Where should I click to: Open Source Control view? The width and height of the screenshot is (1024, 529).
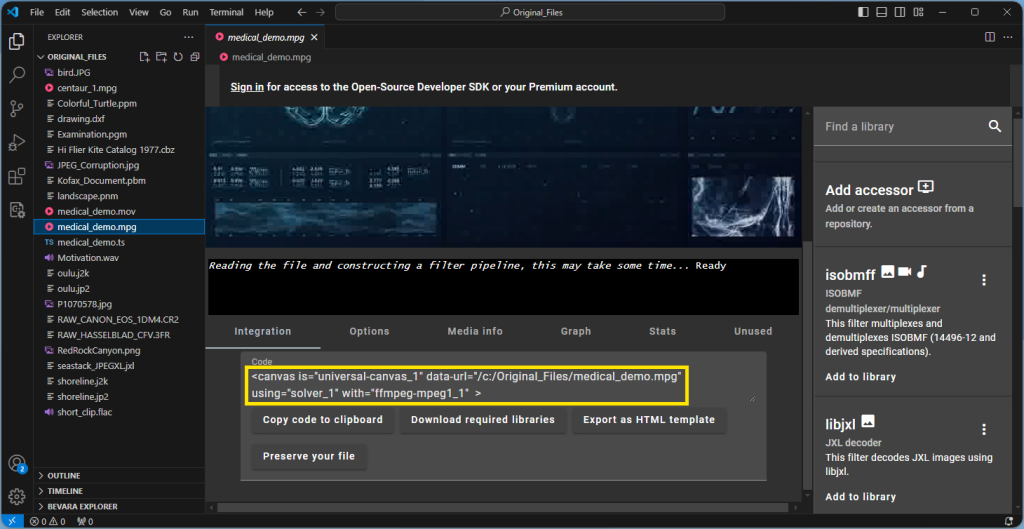coord(17,109)
